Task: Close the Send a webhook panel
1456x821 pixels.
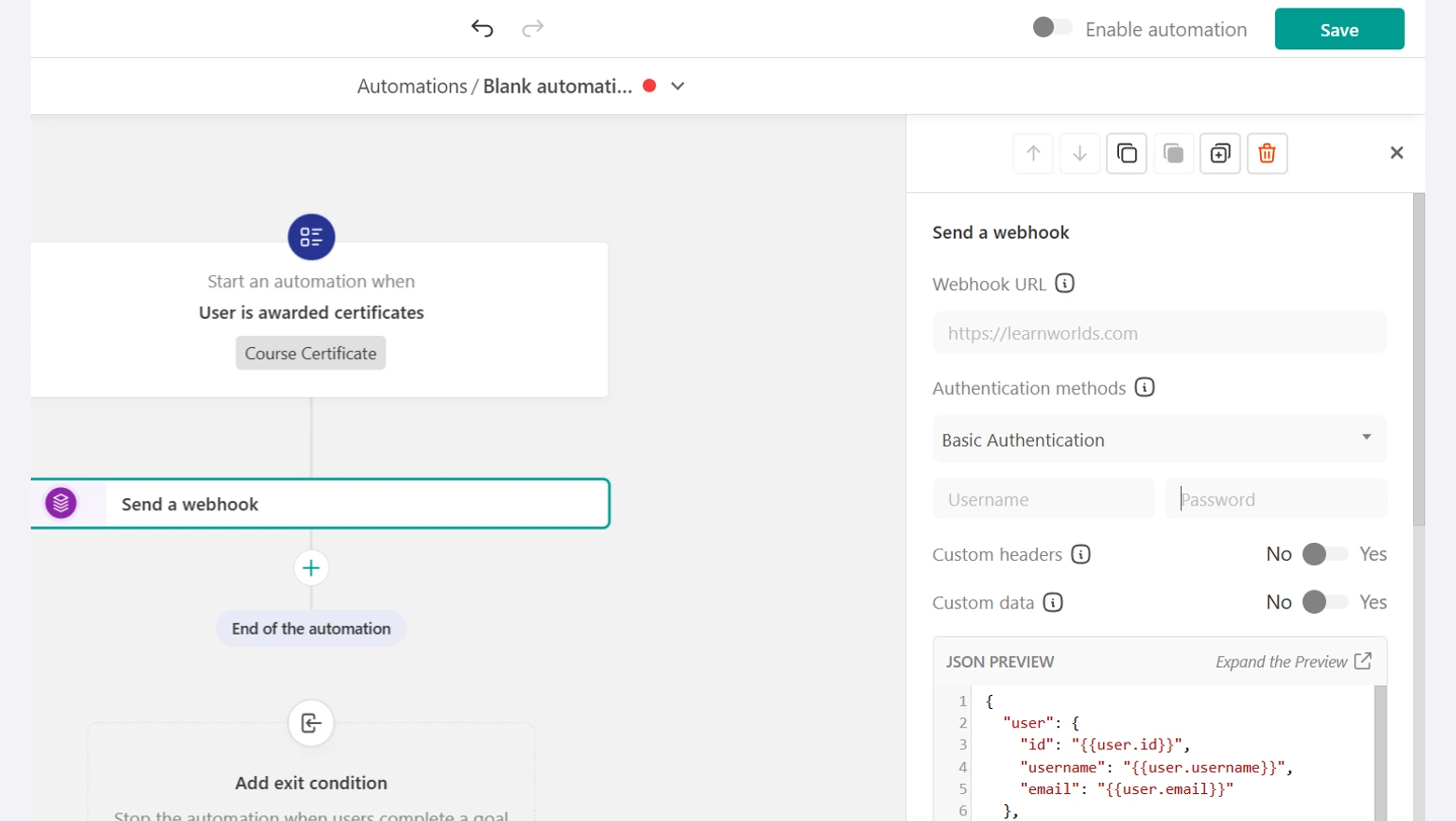Action: click(x=1396, y=153)
